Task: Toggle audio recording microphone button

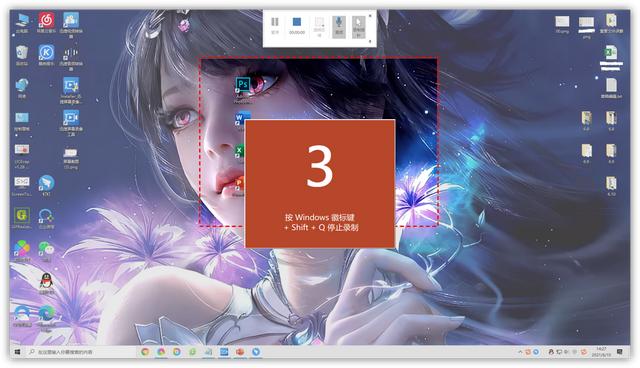Action: pos(339,27)
